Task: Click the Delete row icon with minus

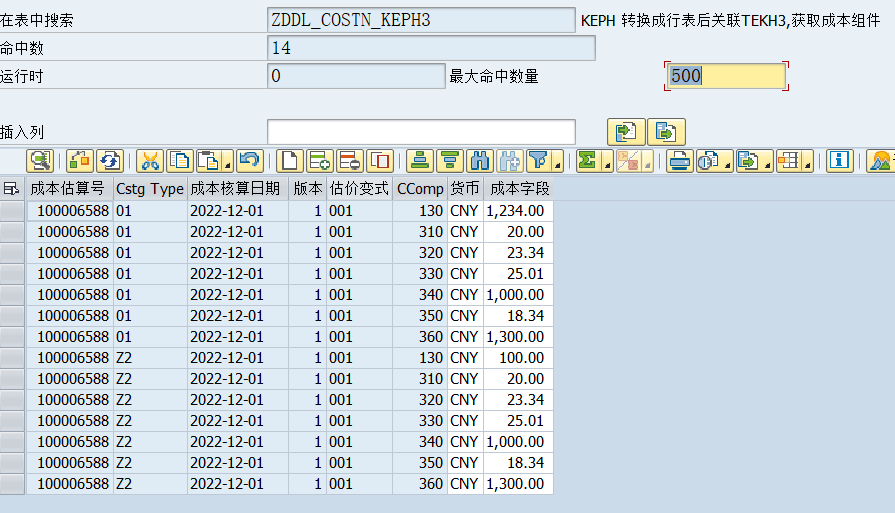Action: (x=350, y=161)
